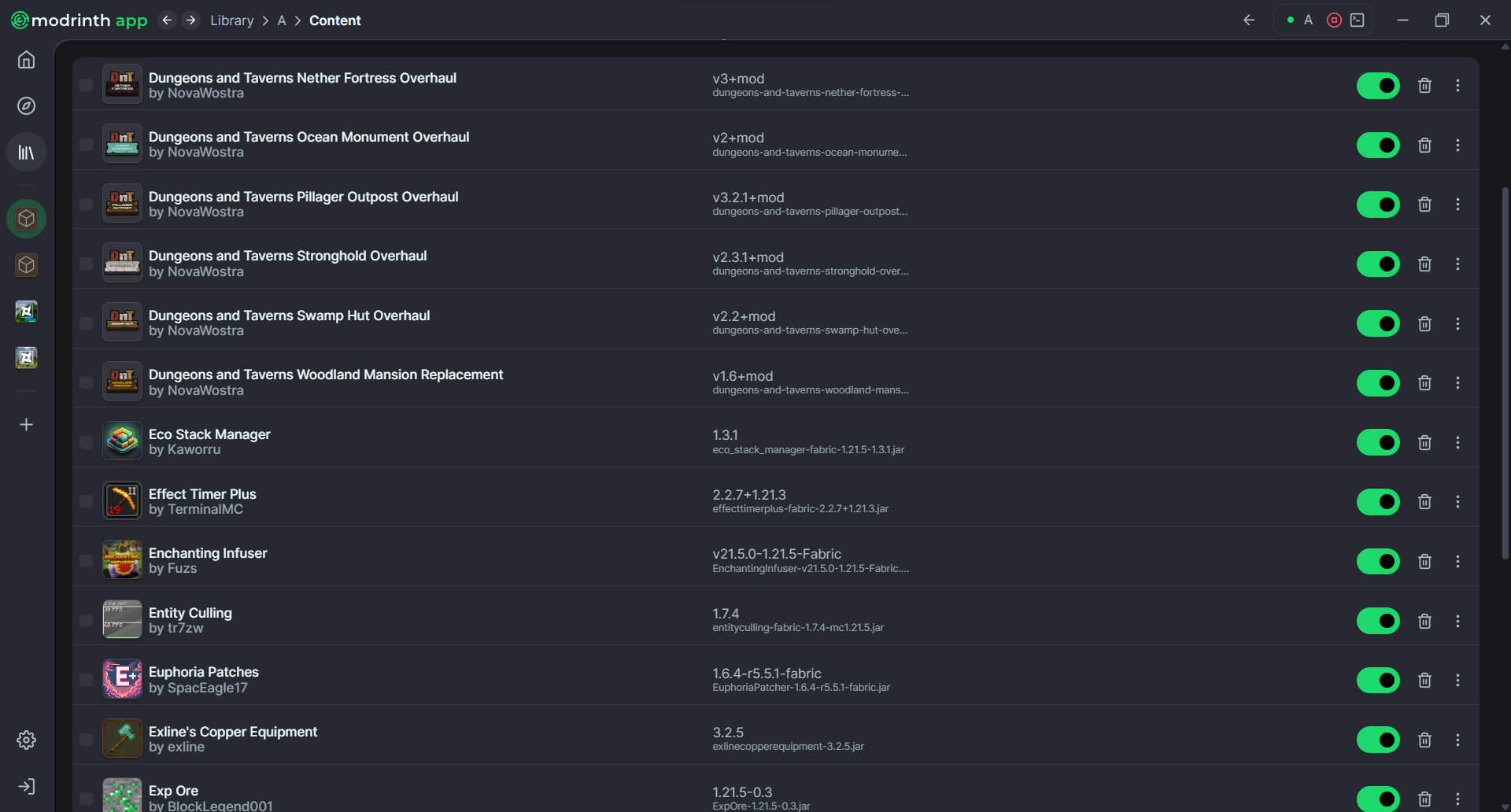The width and height of the screenshot is (1511, 812).
Task: Click the vertical scrollbar of content list
Action: pos(1505,374)
